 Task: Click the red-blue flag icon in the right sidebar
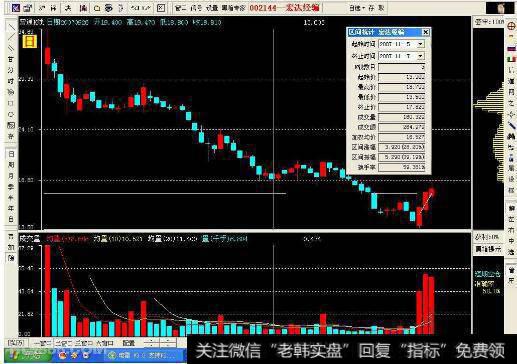(x=511, y=48)
